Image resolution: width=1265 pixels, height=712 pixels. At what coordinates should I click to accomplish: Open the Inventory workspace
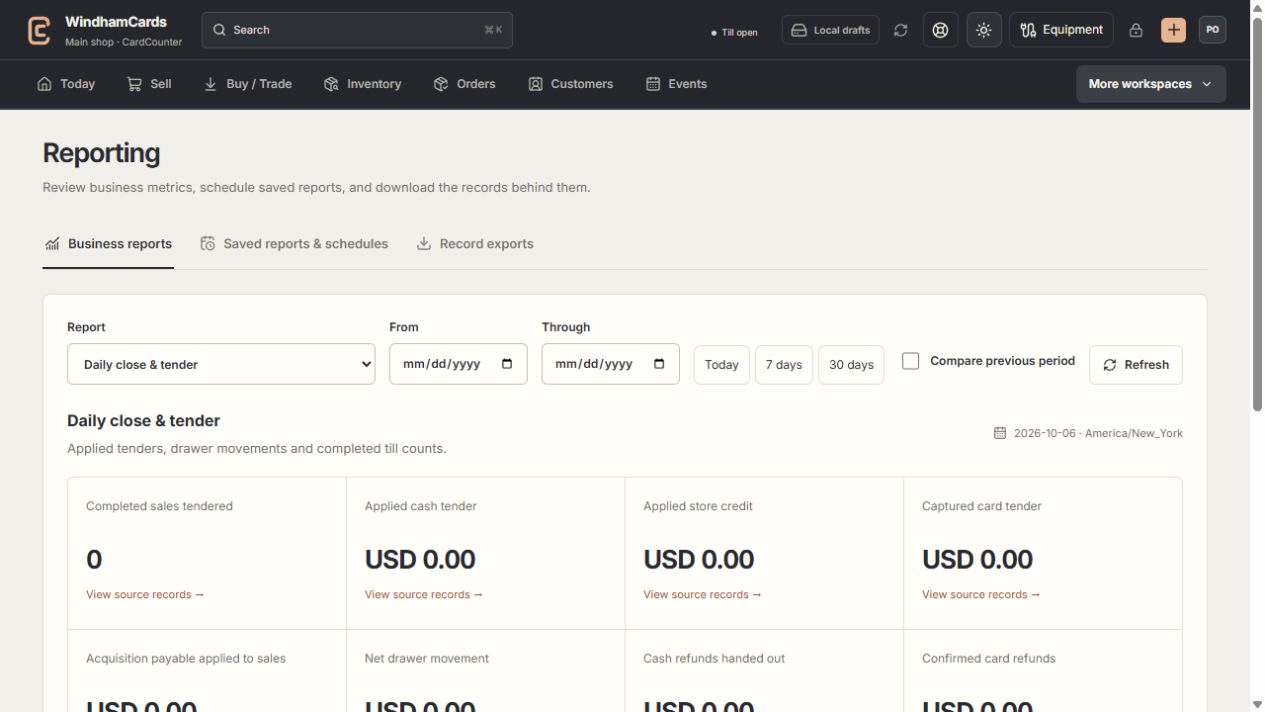click(x=363, y=84)
